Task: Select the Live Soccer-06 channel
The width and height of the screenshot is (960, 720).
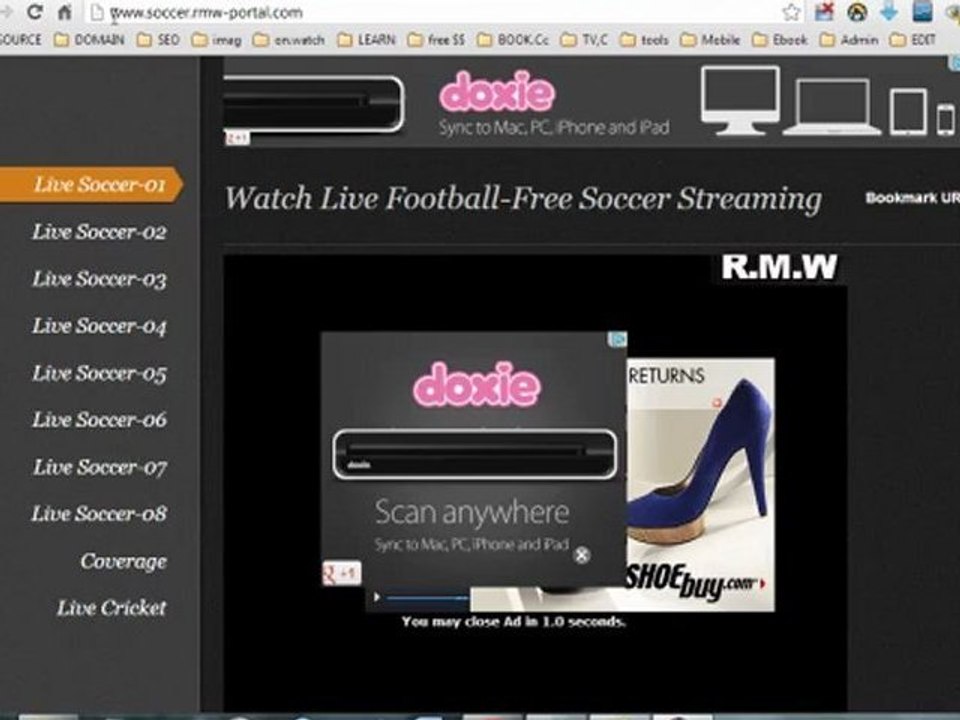Action: pyautogui.click(x=99, y=420)
